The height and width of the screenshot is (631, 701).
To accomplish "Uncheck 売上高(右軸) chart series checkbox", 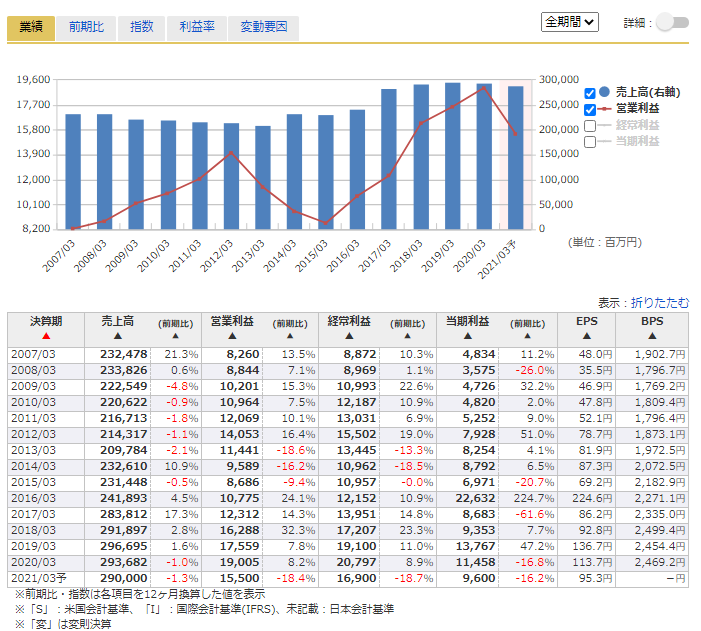I will [x=590, y=93].
